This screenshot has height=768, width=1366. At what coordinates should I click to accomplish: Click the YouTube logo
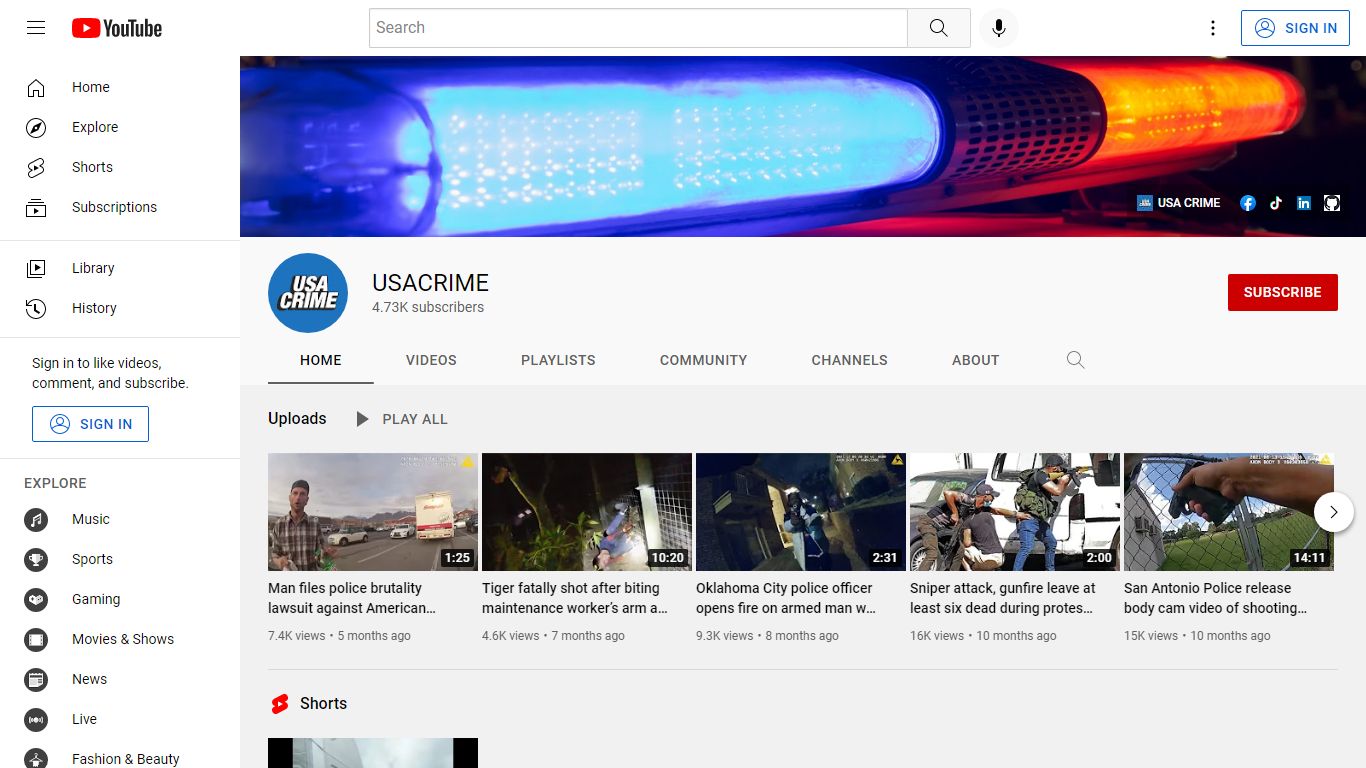click(x=117, y=28)
